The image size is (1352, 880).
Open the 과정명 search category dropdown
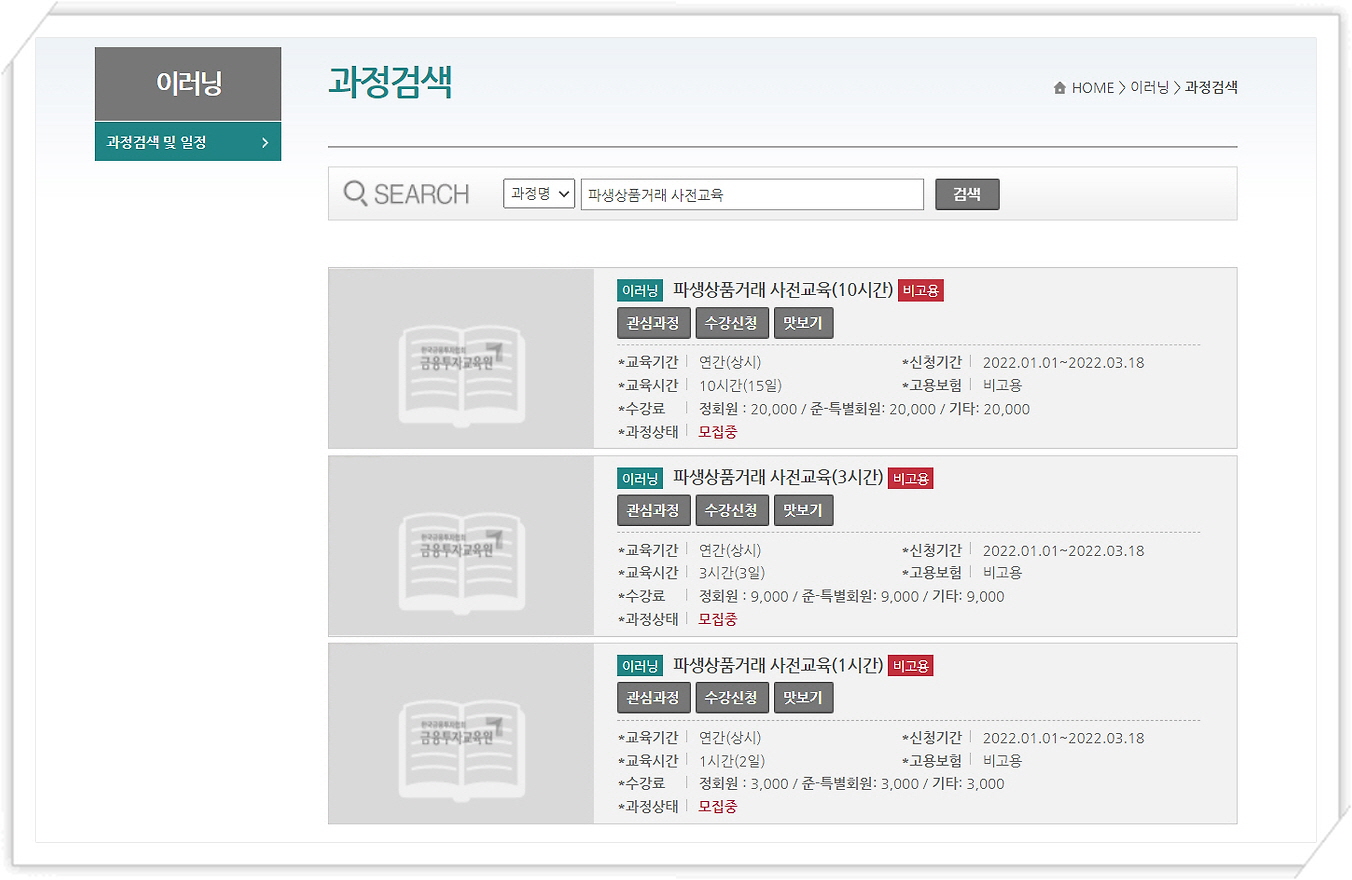539,194
